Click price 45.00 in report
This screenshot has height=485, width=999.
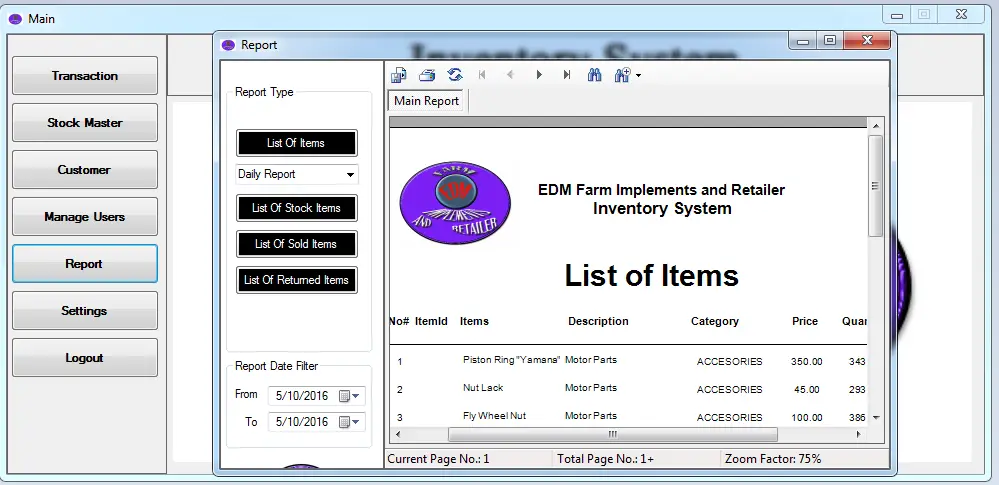coord(807,389)
